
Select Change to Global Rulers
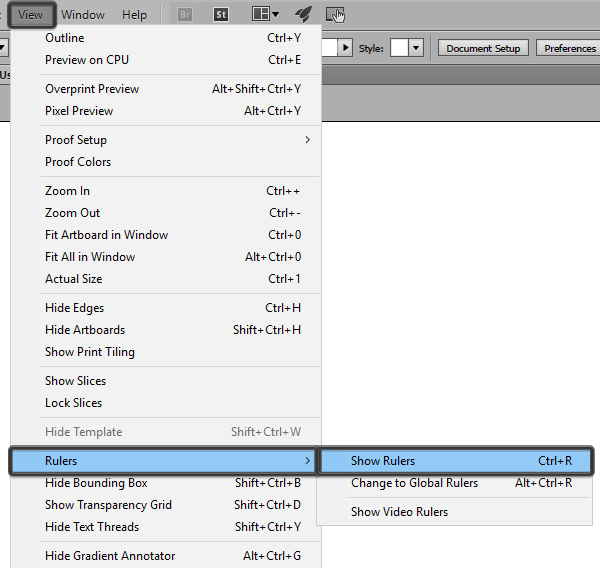click(456, 483)
